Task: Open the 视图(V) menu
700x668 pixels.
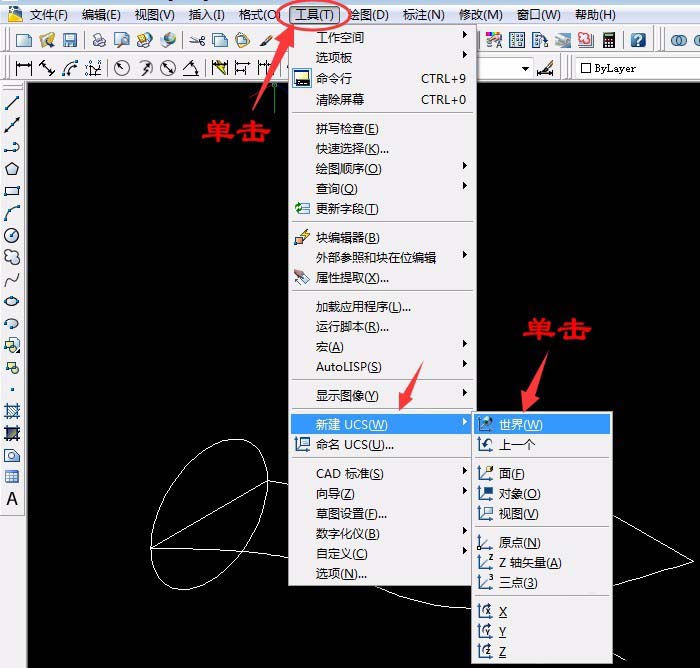Action: click(x=154, y=15)
